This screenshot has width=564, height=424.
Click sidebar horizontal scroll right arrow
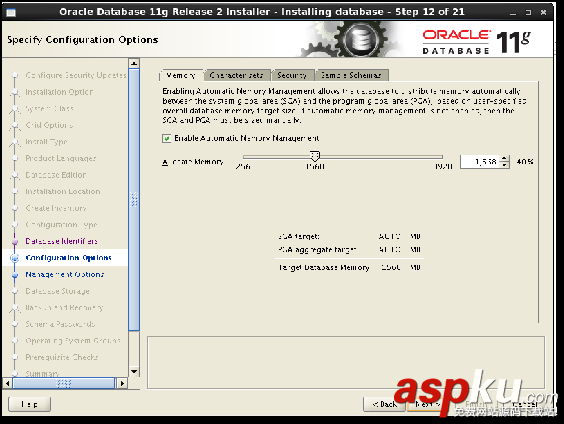click(122, 383)
